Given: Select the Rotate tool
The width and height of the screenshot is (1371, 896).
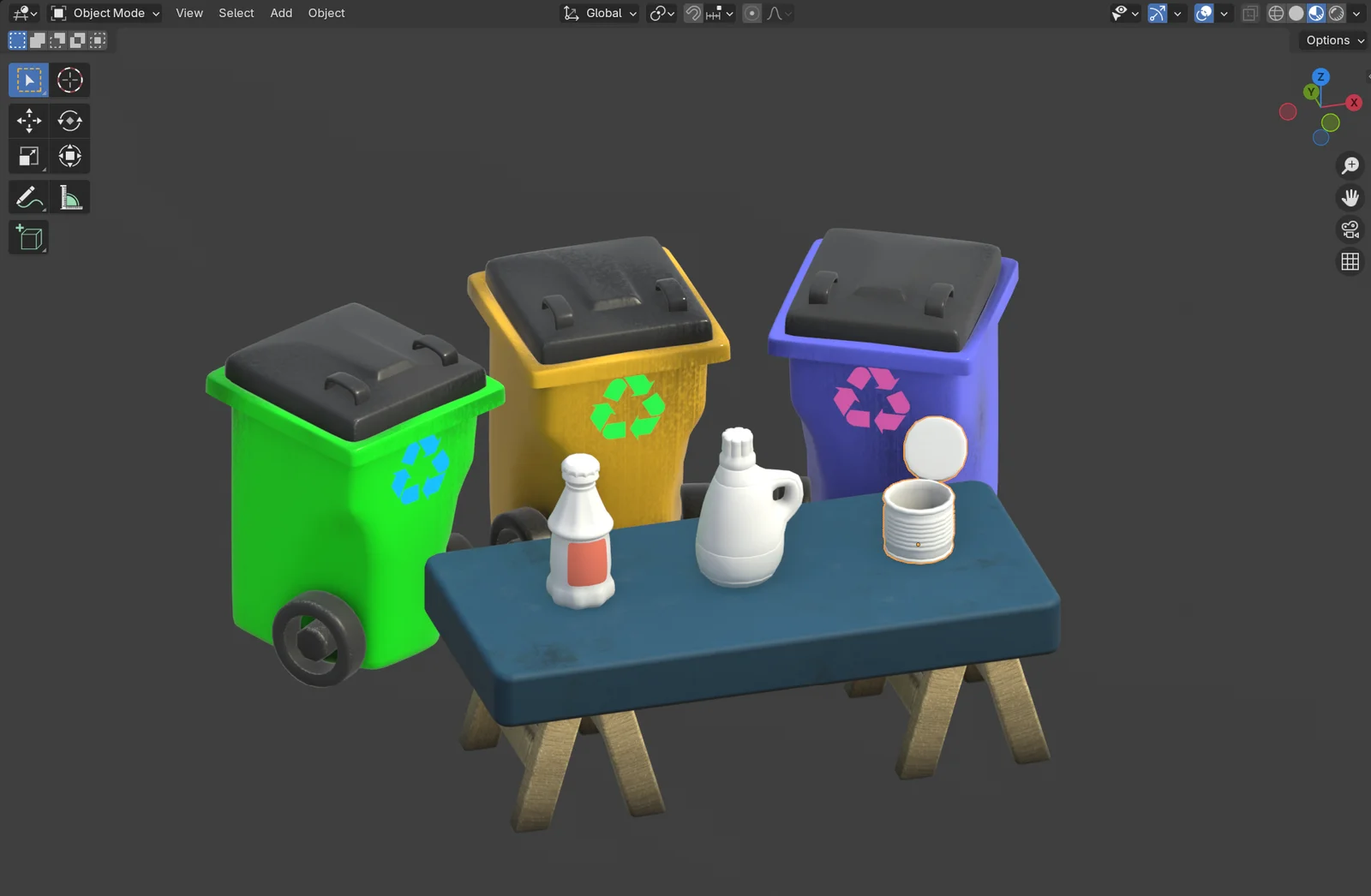Looking at the screenshot, I should point(69,121).
